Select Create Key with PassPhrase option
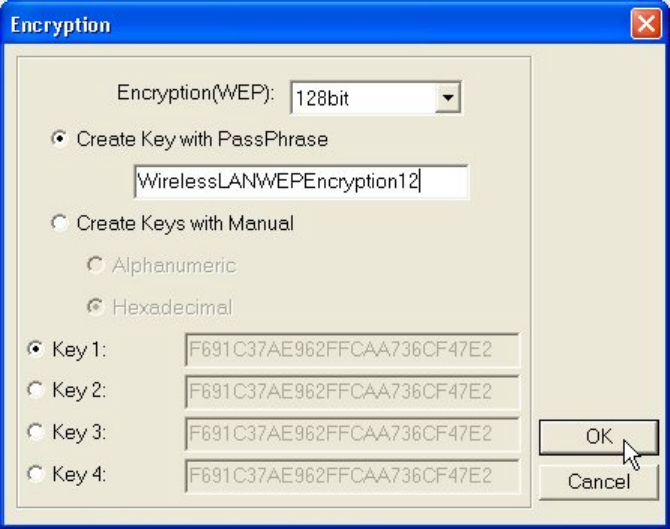670x529 pixels. point(59,140)
